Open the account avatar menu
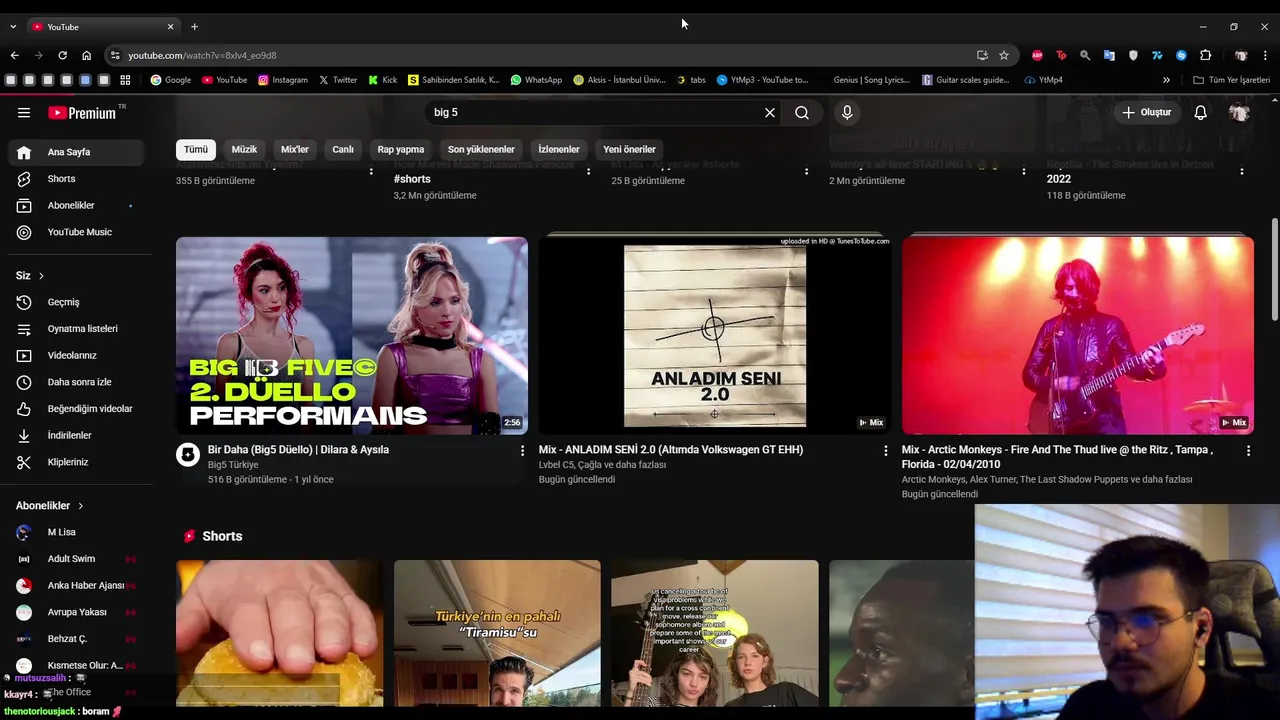1280x720 pixels. pos(1239,113)
